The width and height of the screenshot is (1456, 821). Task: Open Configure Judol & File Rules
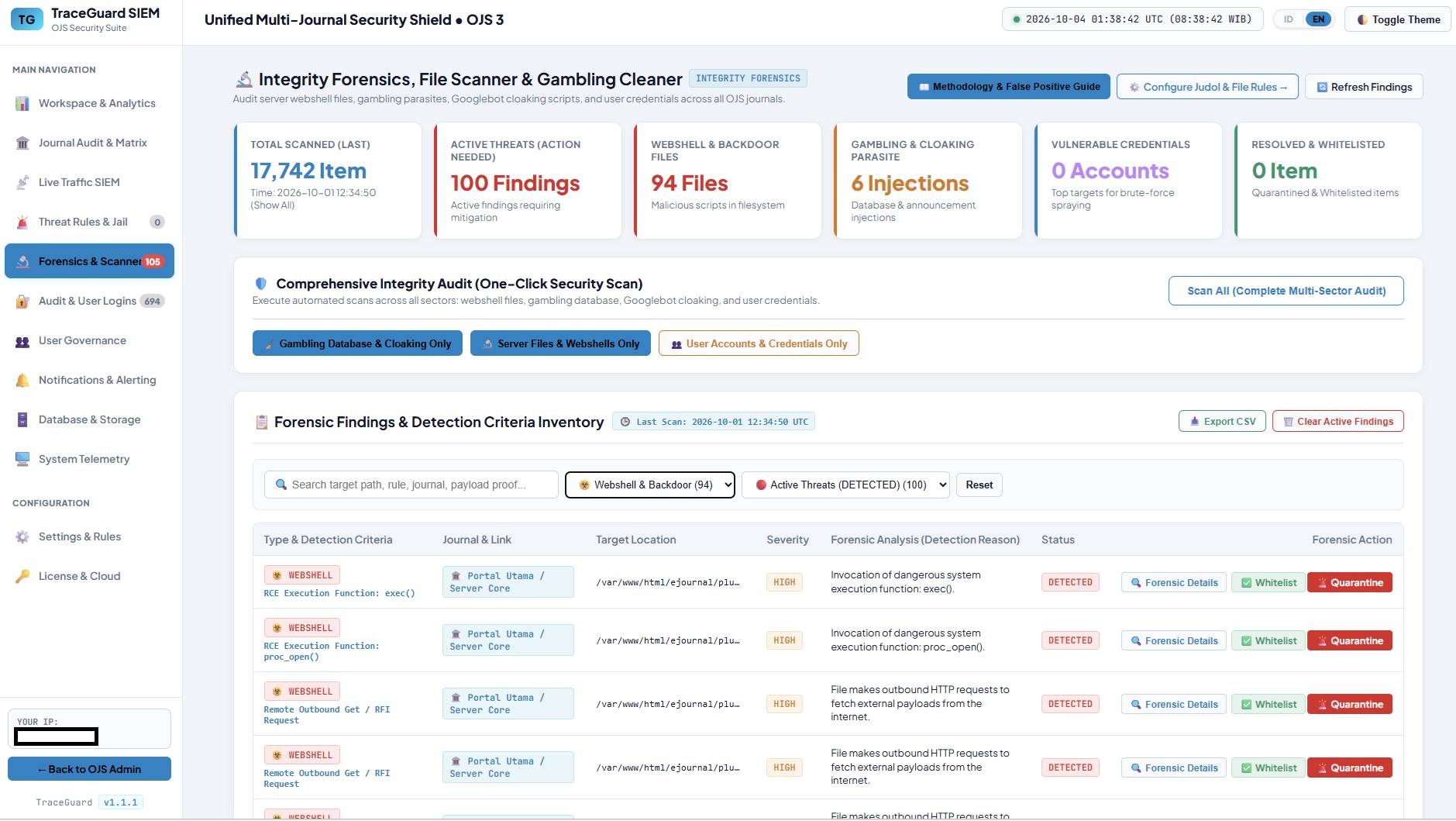coord(1207,87)
